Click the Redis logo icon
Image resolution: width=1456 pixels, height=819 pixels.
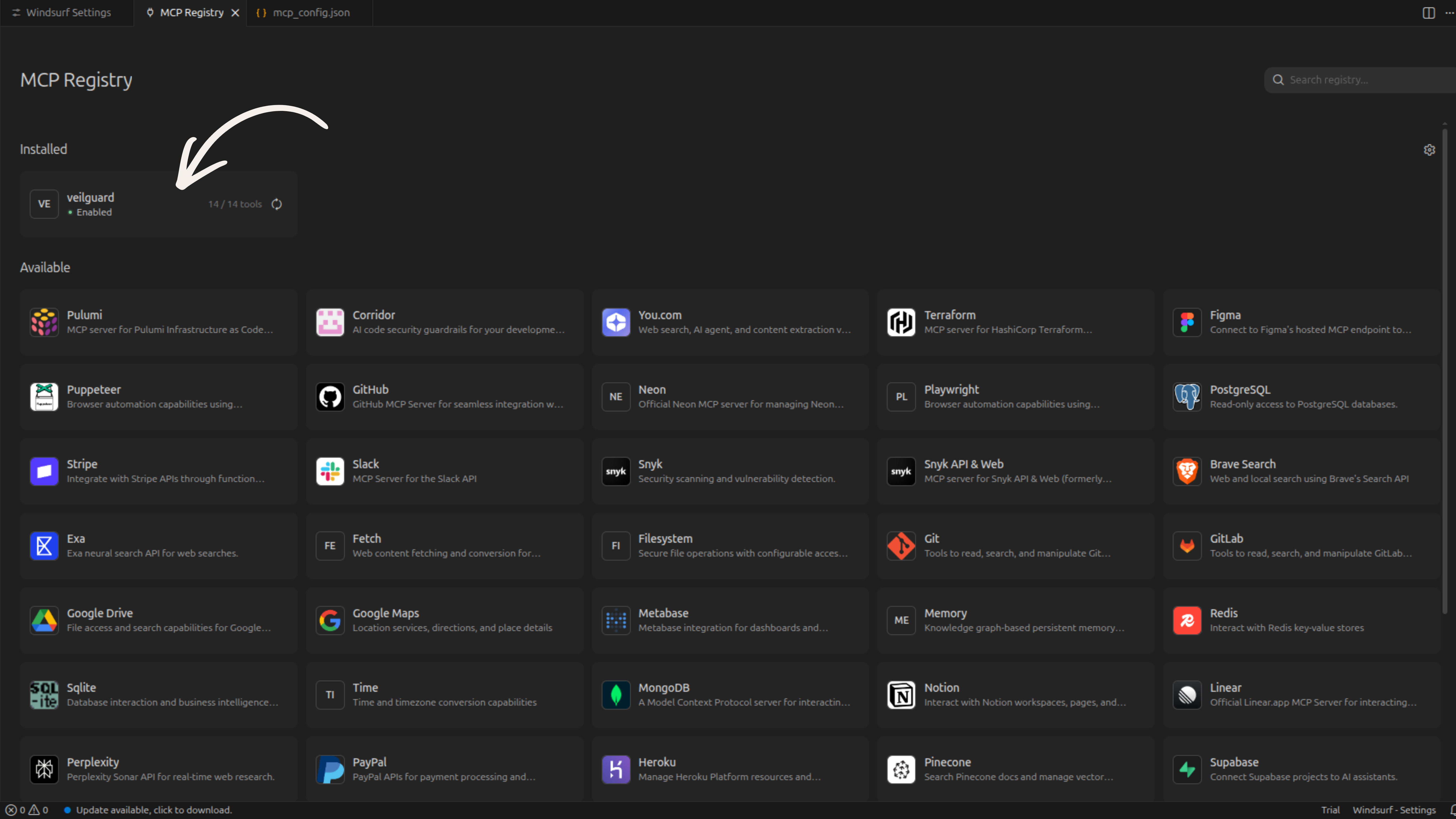(x=1187, y=620)
